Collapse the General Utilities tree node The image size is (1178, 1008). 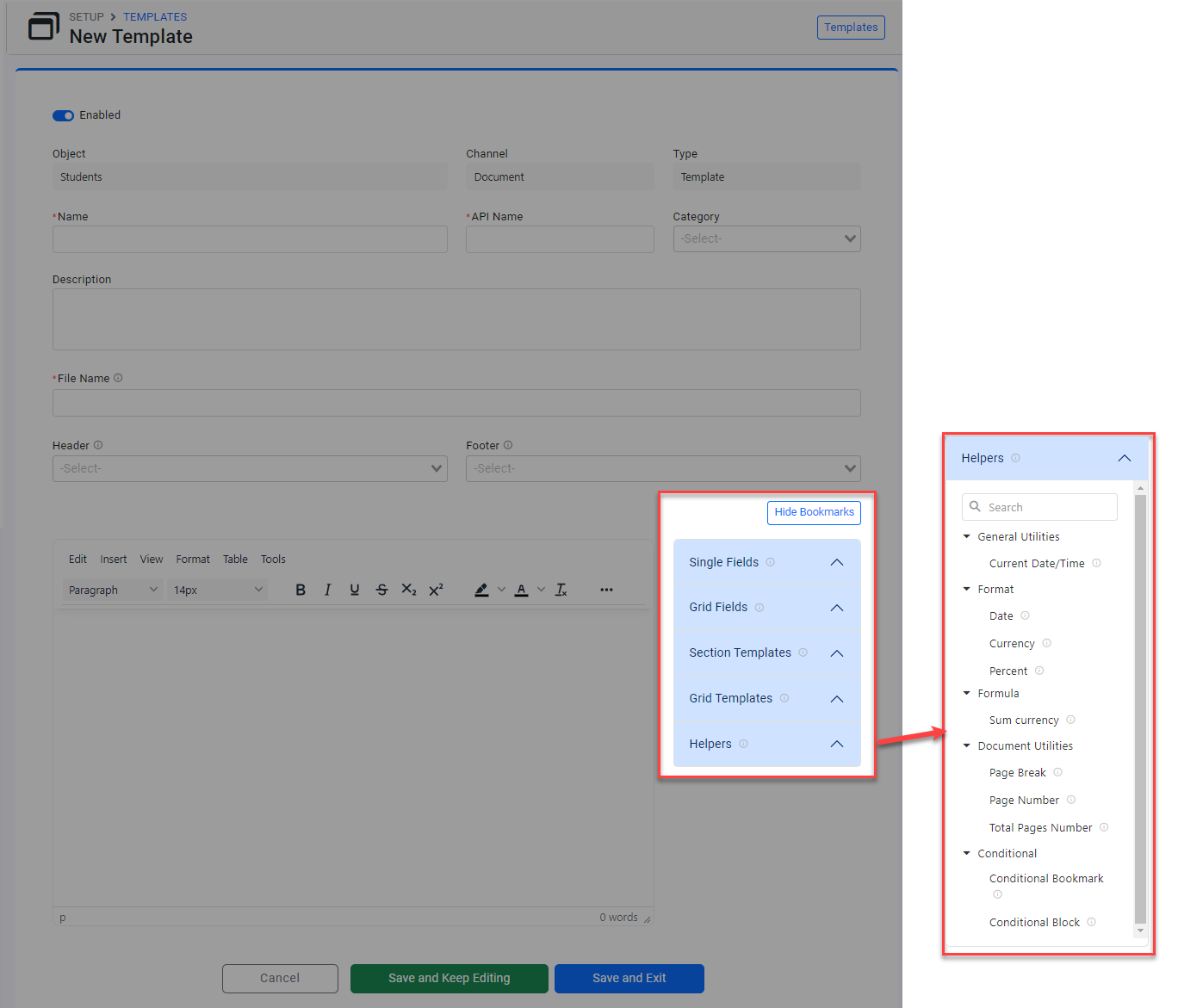(x=967, y=536)
